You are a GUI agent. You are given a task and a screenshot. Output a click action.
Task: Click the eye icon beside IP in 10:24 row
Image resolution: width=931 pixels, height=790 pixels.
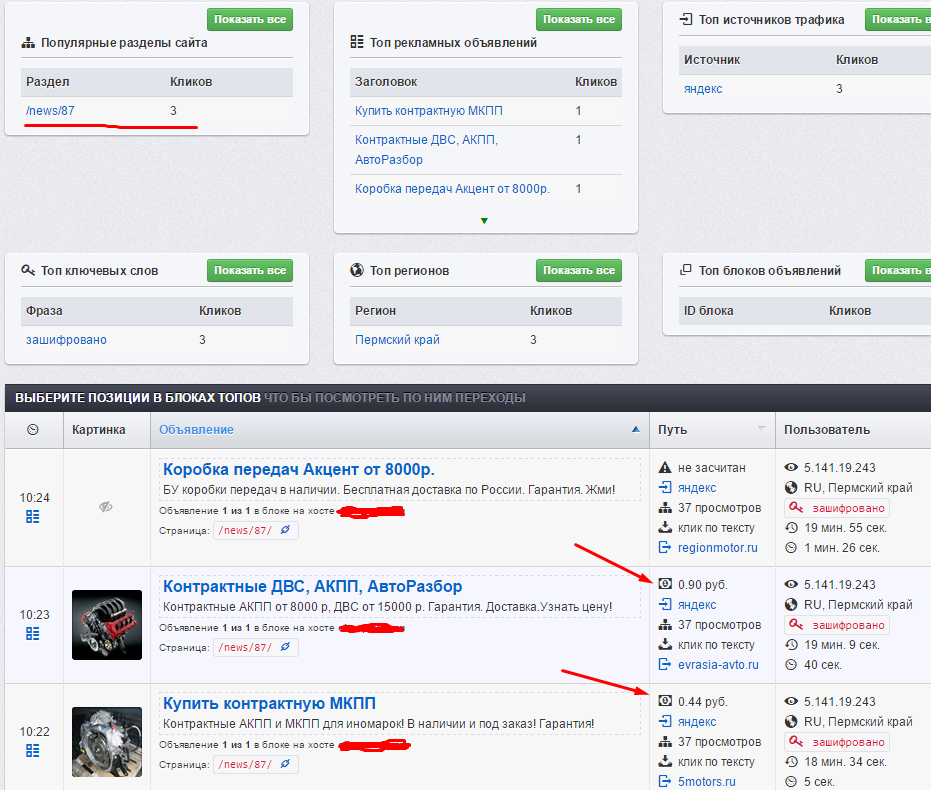[x=791, y=468]
